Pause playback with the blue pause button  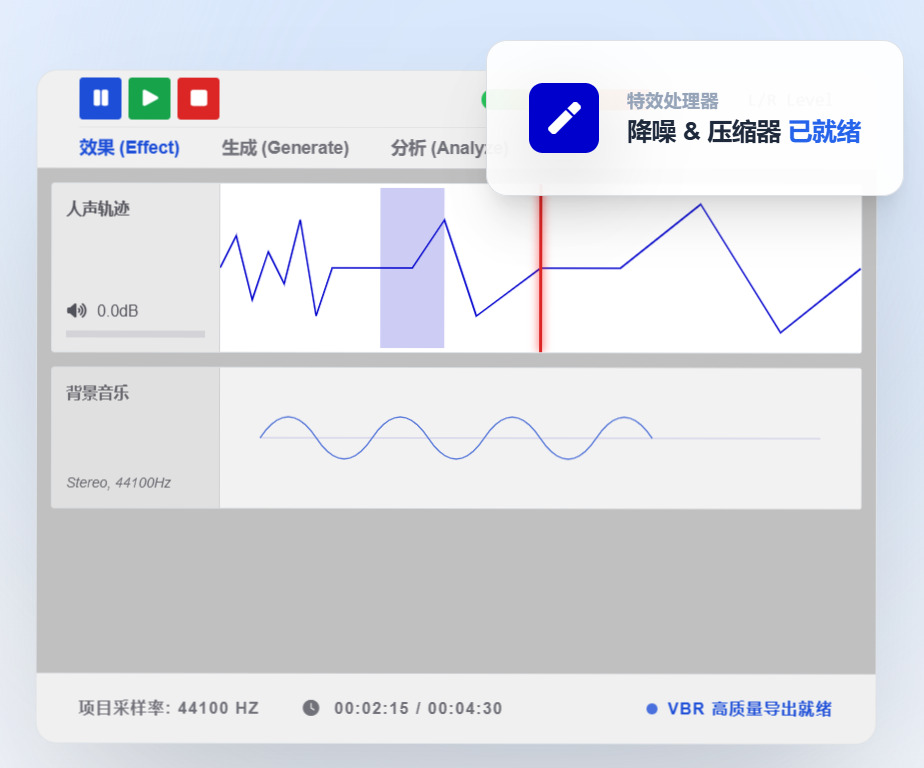click(101, 98)
